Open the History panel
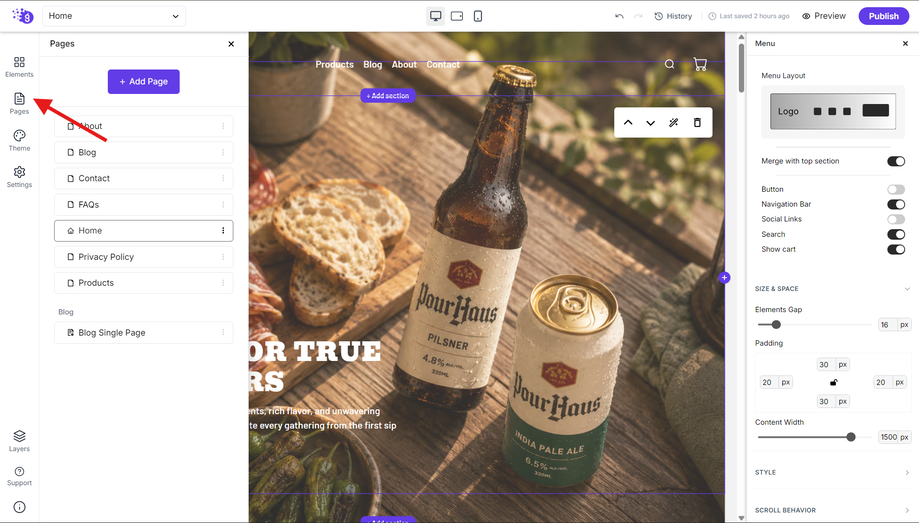 tap(673, 16)
